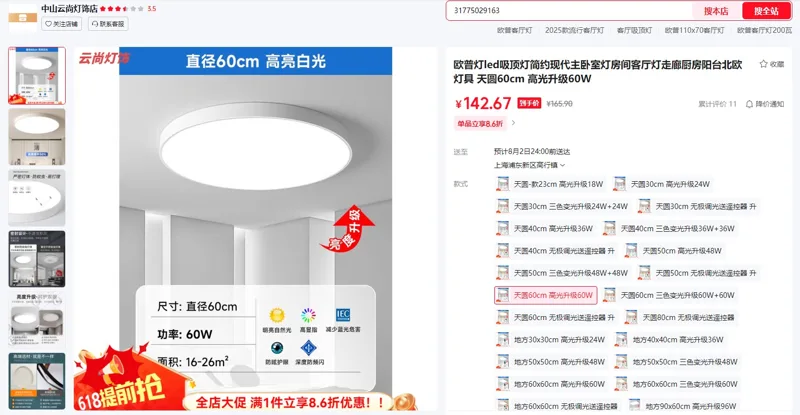Search within this shop using 搜本店
This screenshot has height=415, width=800.
click(716, 11)
